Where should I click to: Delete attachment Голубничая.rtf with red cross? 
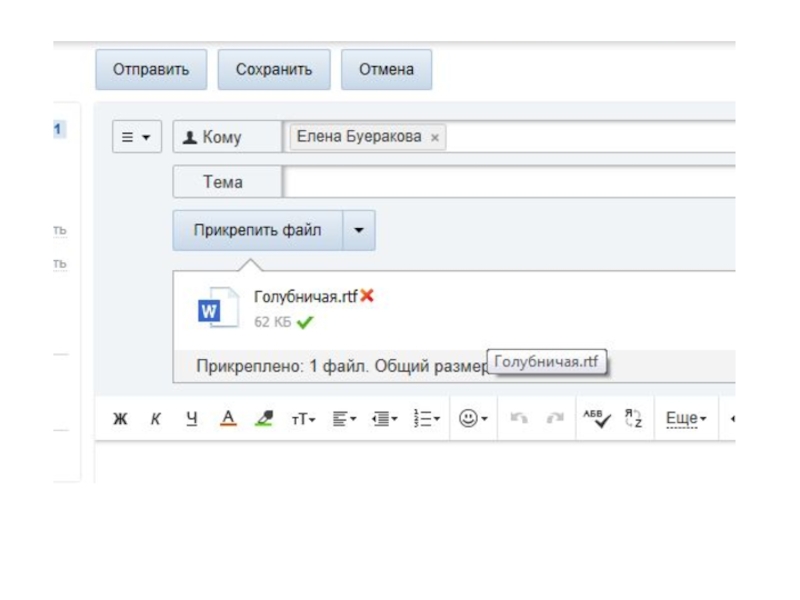pos(367,295)
